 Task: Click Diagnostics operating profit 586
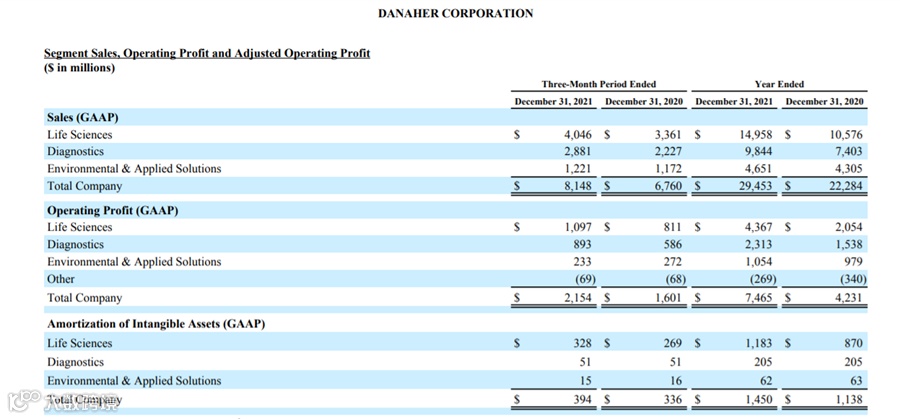point(673,245)
